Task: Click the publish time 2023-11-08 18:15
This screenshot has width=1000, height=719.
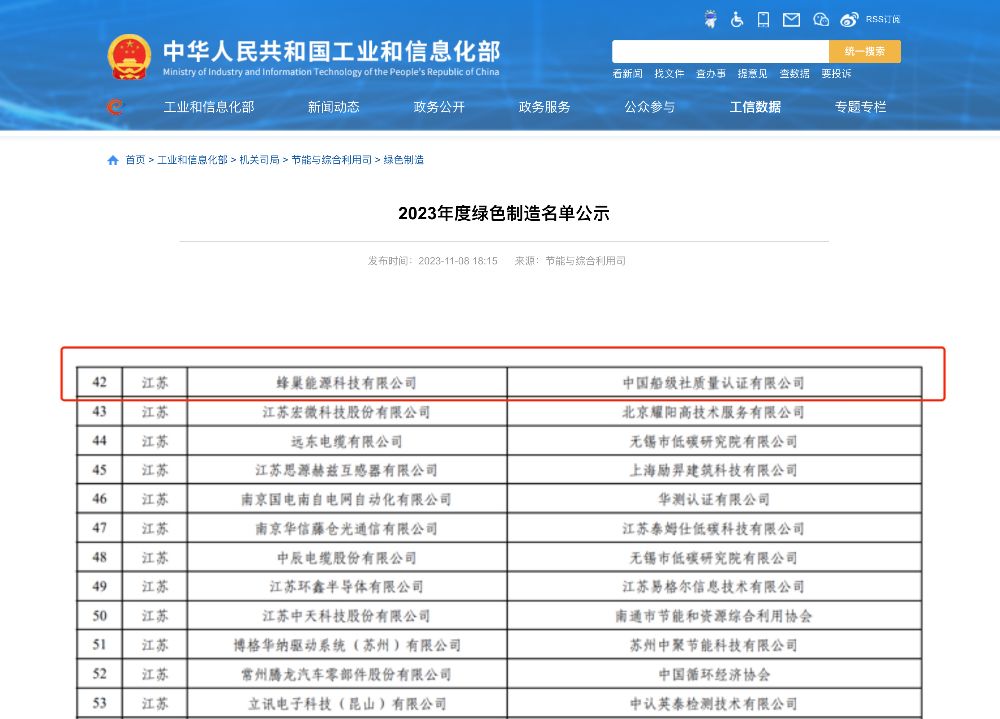Action: tap(458, 261)
